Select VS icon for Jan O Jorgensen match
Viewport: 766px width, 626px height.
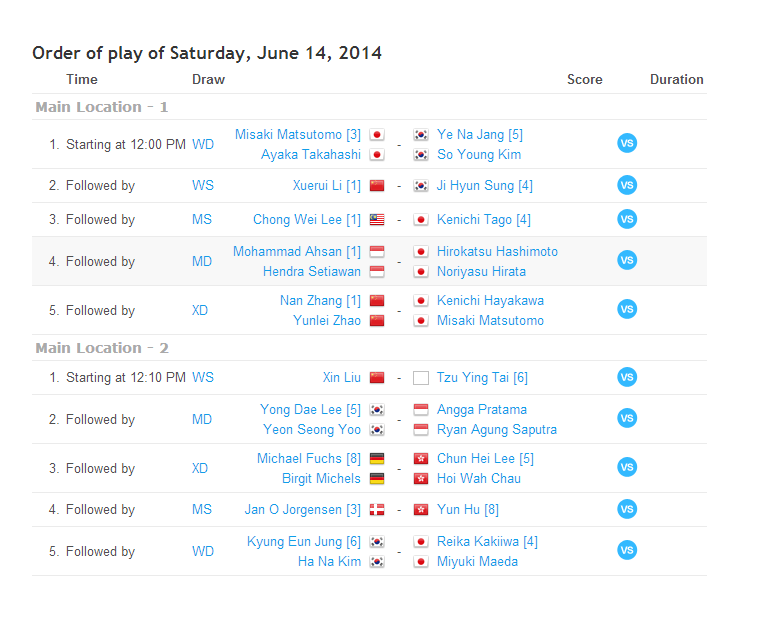[627, 509]
